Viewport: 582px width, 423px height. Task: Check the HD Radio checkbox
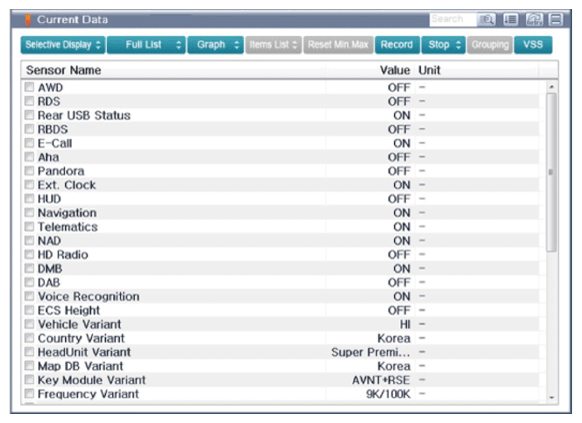[29, 255]
